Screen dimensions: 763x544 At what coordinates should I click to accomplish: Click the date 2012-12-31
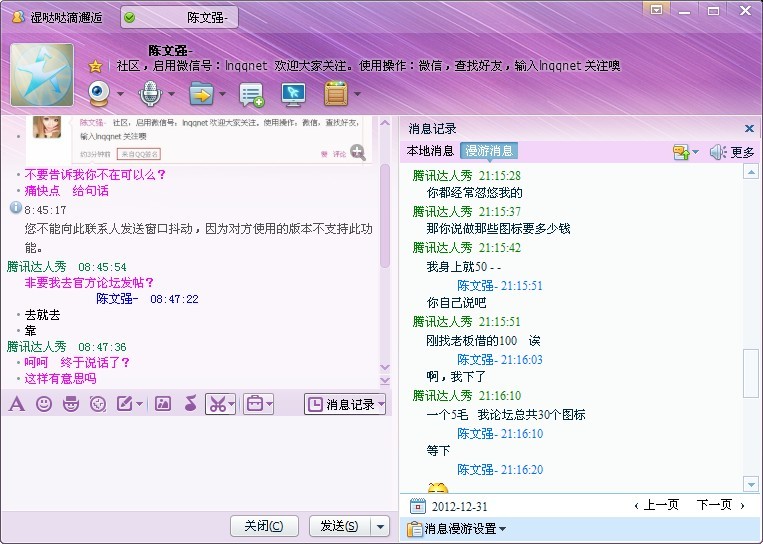click(x=459, y=507)
